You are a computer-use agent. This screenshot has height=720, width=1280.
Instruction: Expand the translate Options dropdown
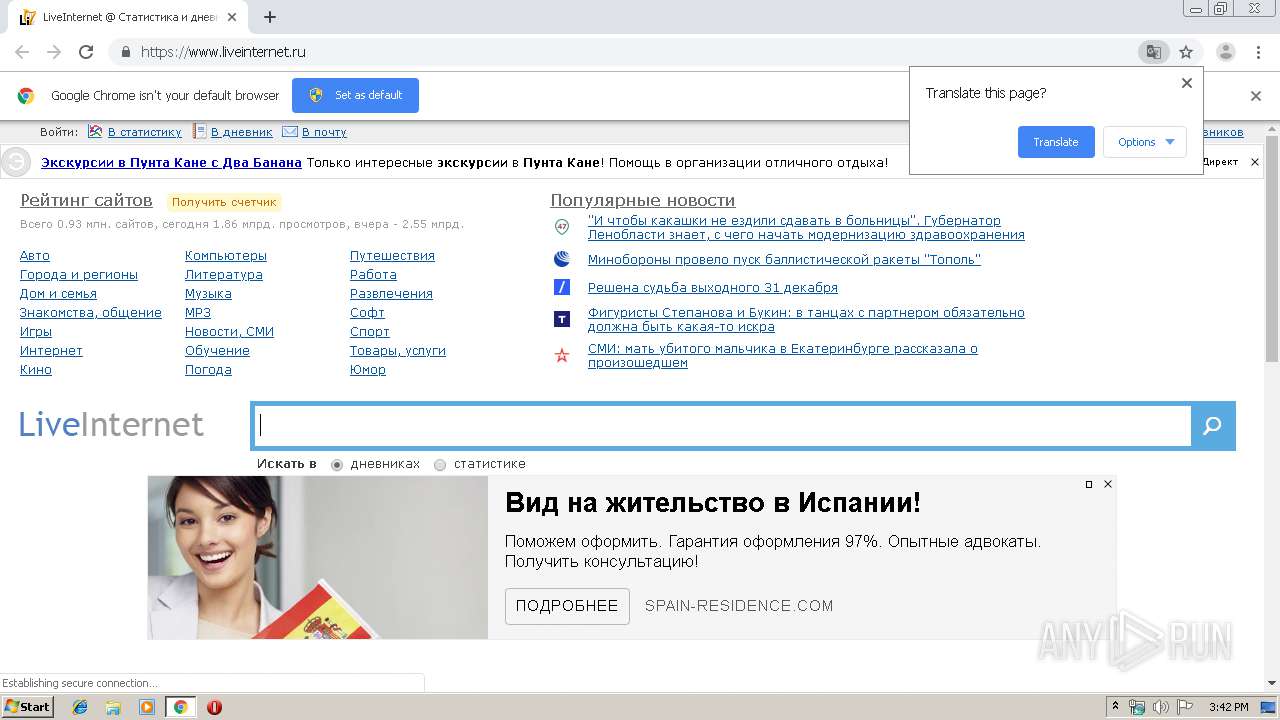(1145, 142)
